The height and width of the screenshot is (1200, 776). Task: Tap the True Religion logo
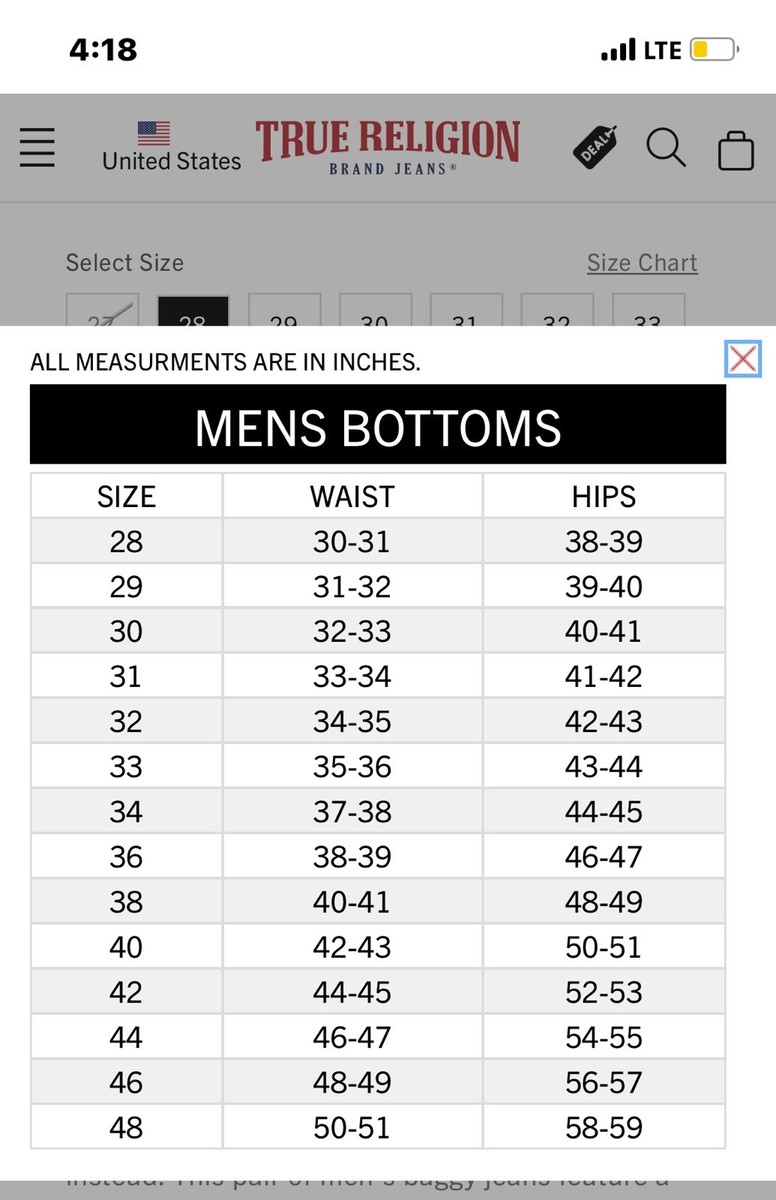click(388, 147)
